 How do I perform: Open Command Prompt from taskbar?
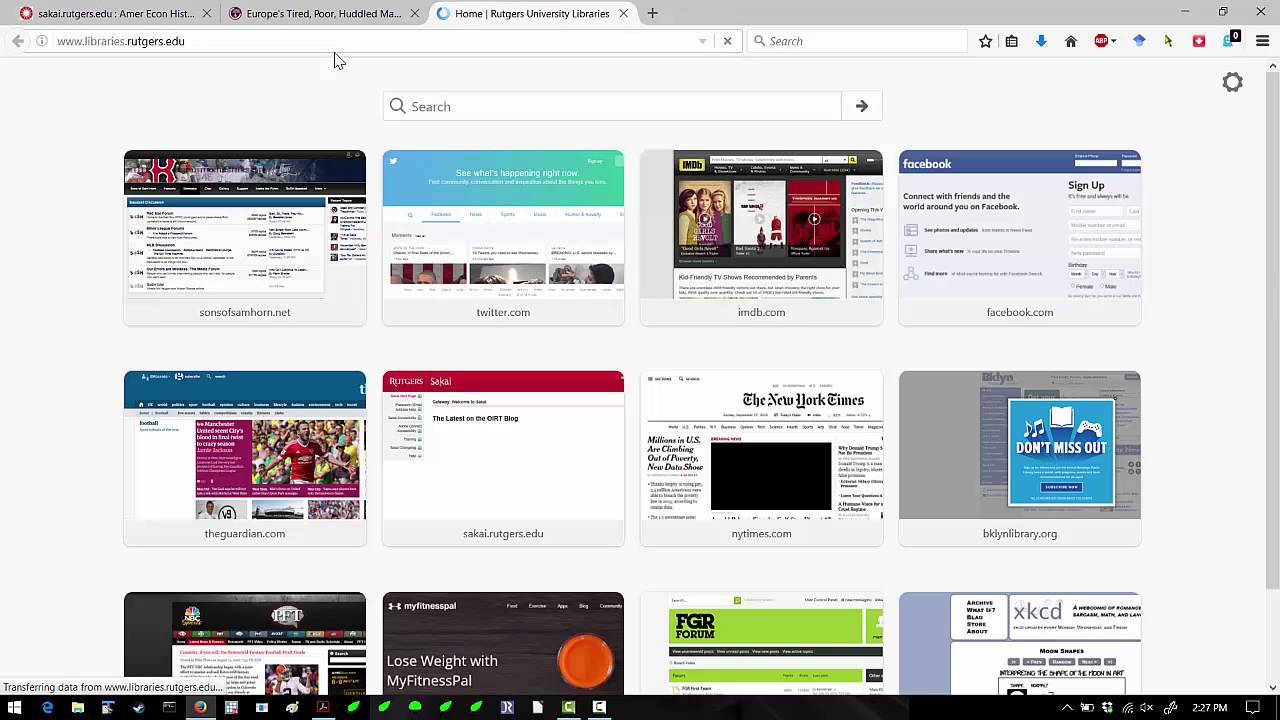[169, 707]
